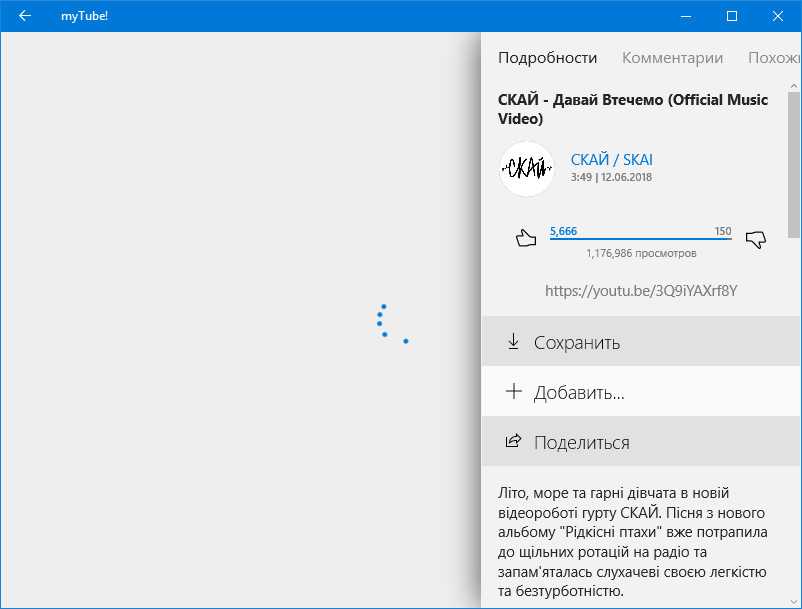
Task: Open the СКАЙ / SKAI channel link
Action: point(611,160)
